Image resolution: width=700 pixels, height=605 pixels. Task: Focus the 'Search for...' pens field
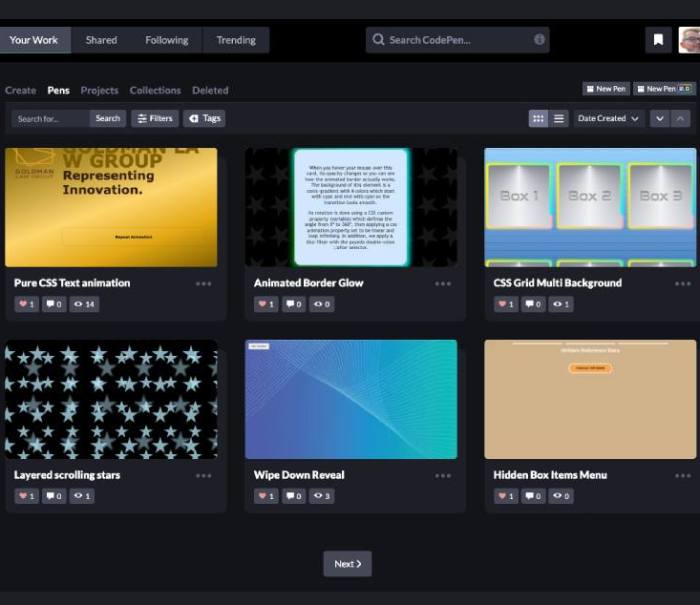click(x=50, y=118)
